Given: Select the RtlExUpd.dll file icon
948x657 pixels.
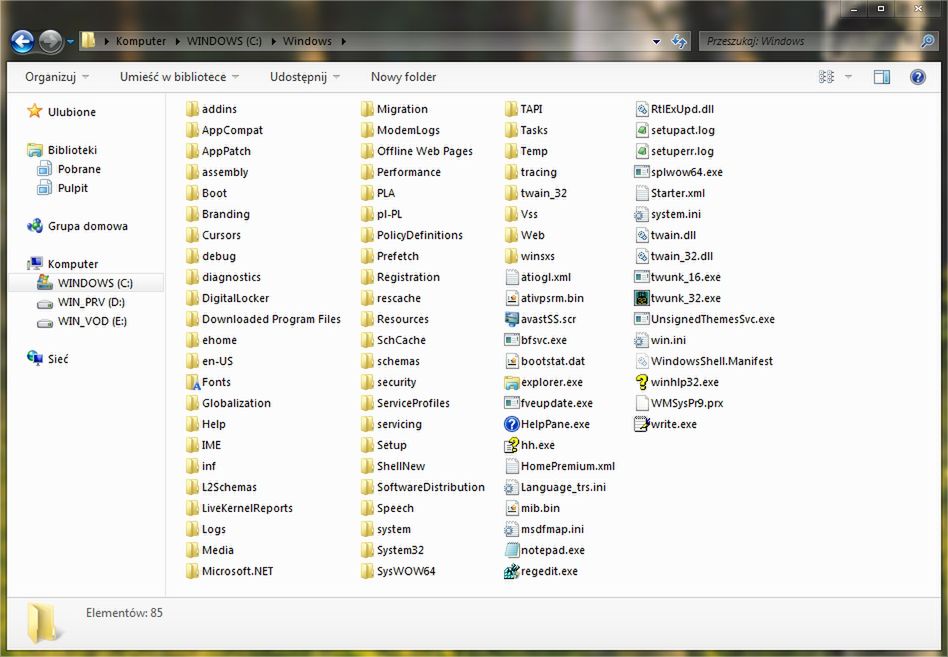Looking at the screenshot, I should (641, 109).
